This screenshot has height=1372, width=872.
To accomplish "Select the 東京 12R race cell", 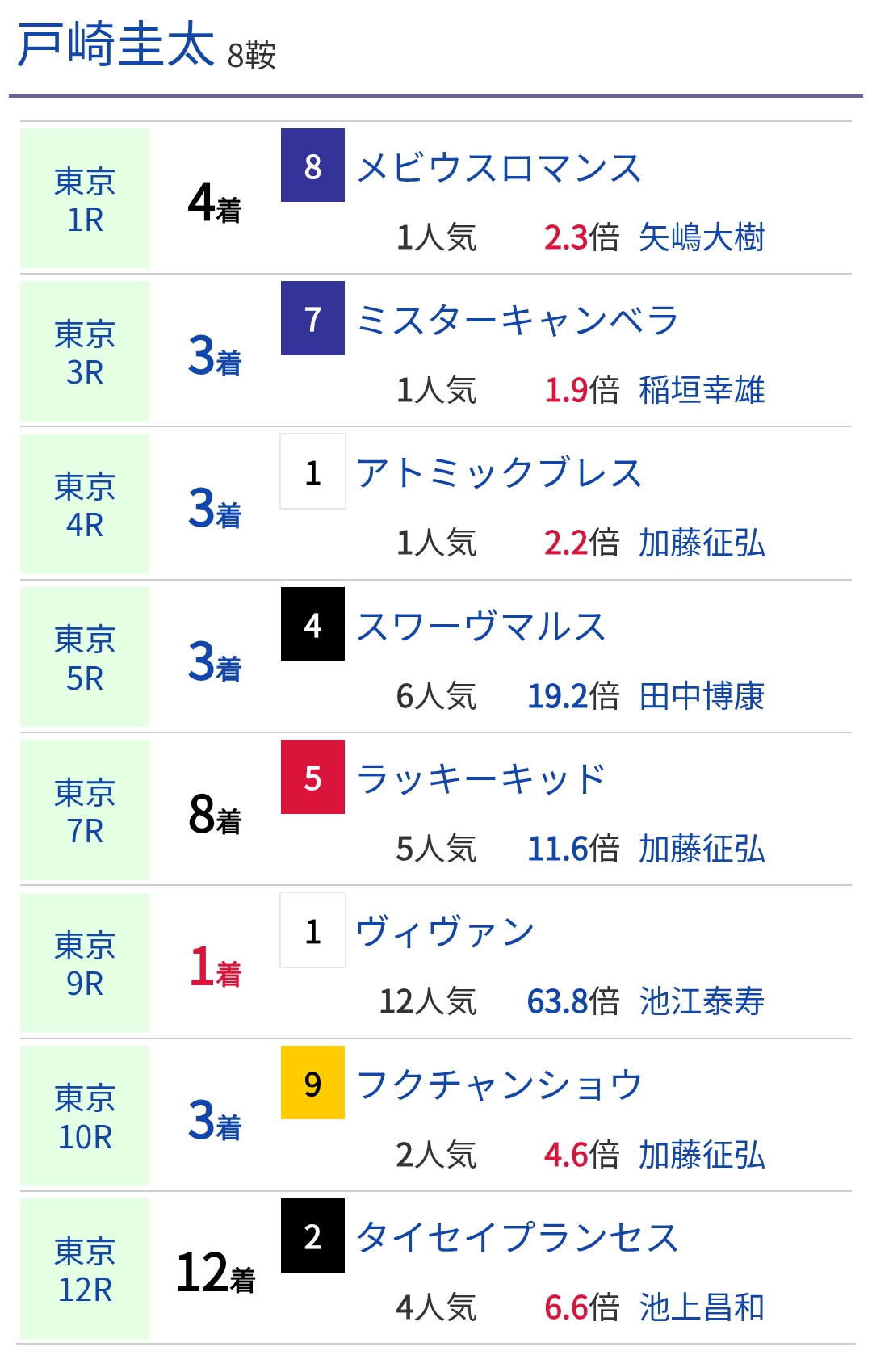I will tap(85, 1269).
